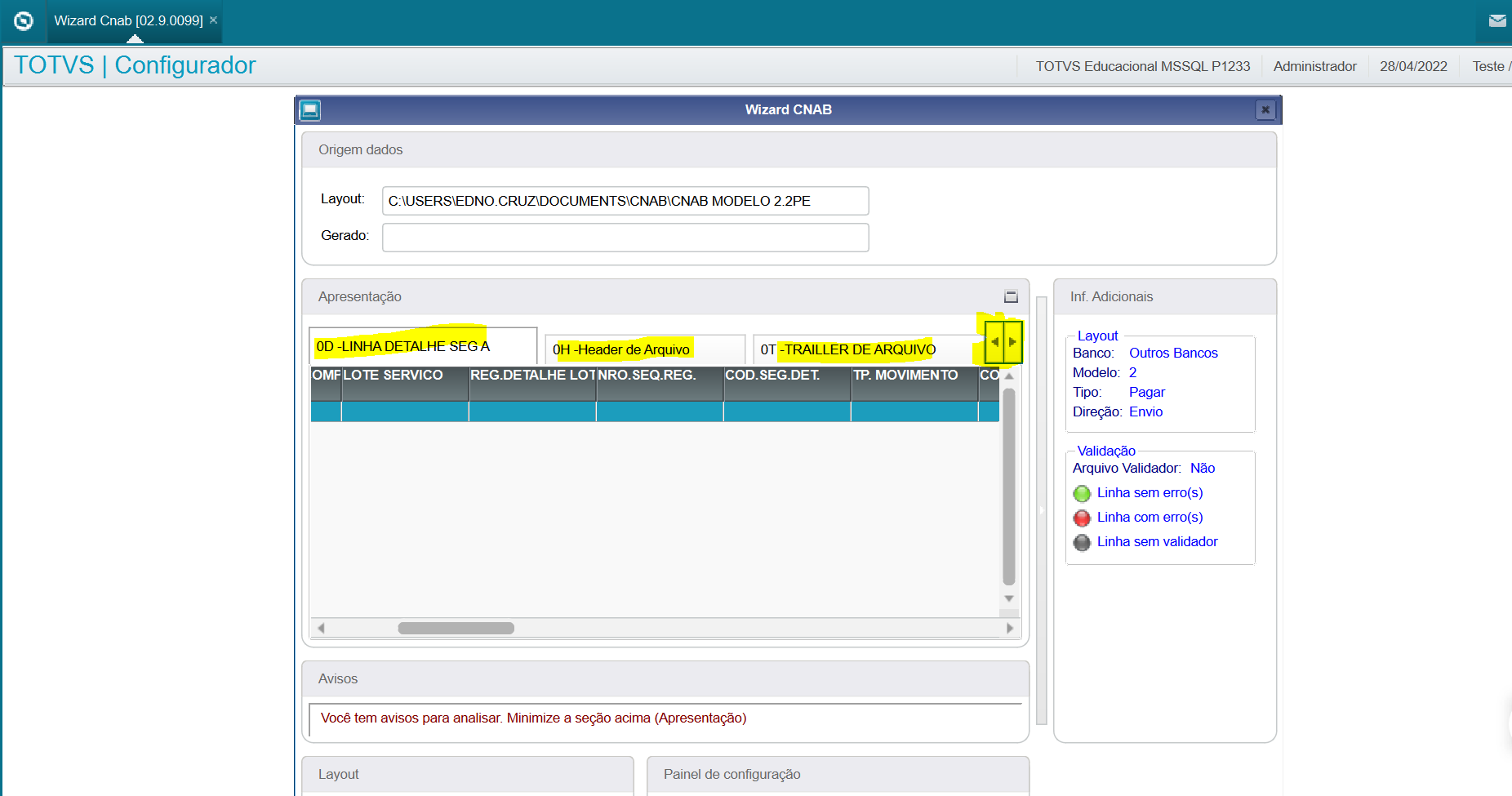
Task: Minimize the Apresentação section
Action: click(x=1011, y=296)
